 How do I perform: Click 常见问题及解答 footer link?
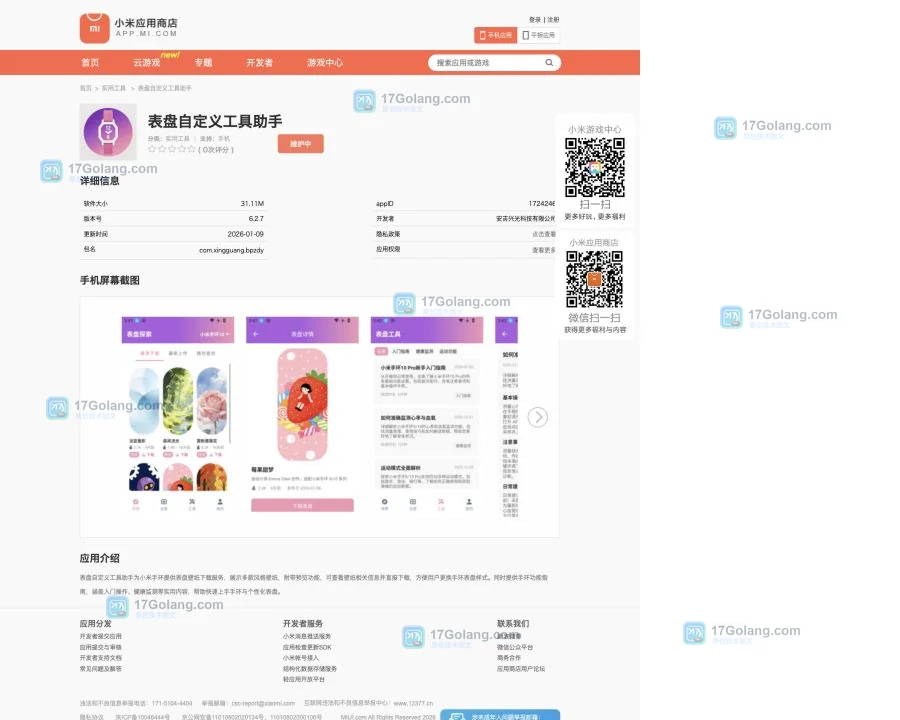[x=100, y=669]
